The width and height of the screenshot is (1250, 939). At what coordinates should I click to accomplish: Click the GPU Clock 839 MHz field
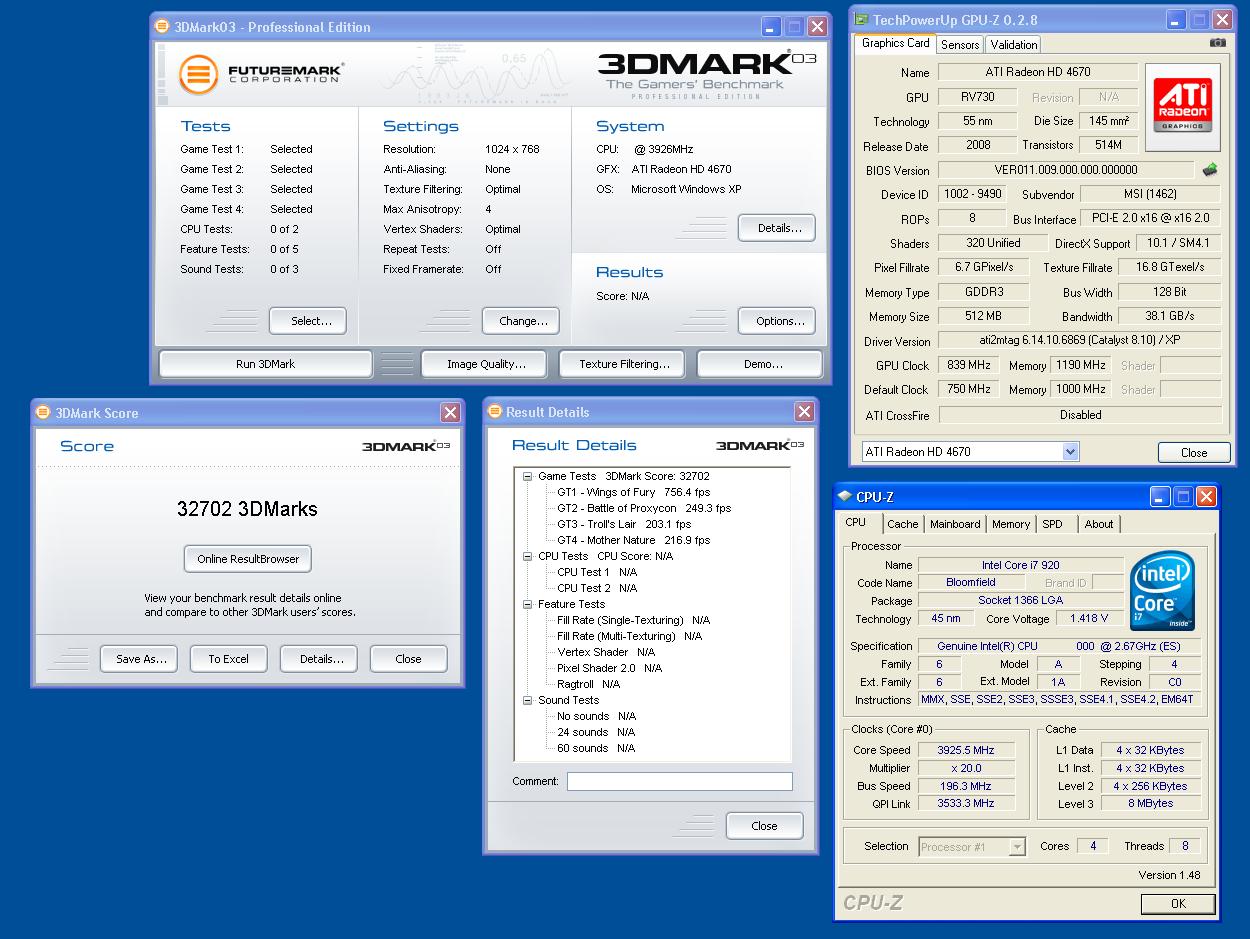[x=967, y=366]
